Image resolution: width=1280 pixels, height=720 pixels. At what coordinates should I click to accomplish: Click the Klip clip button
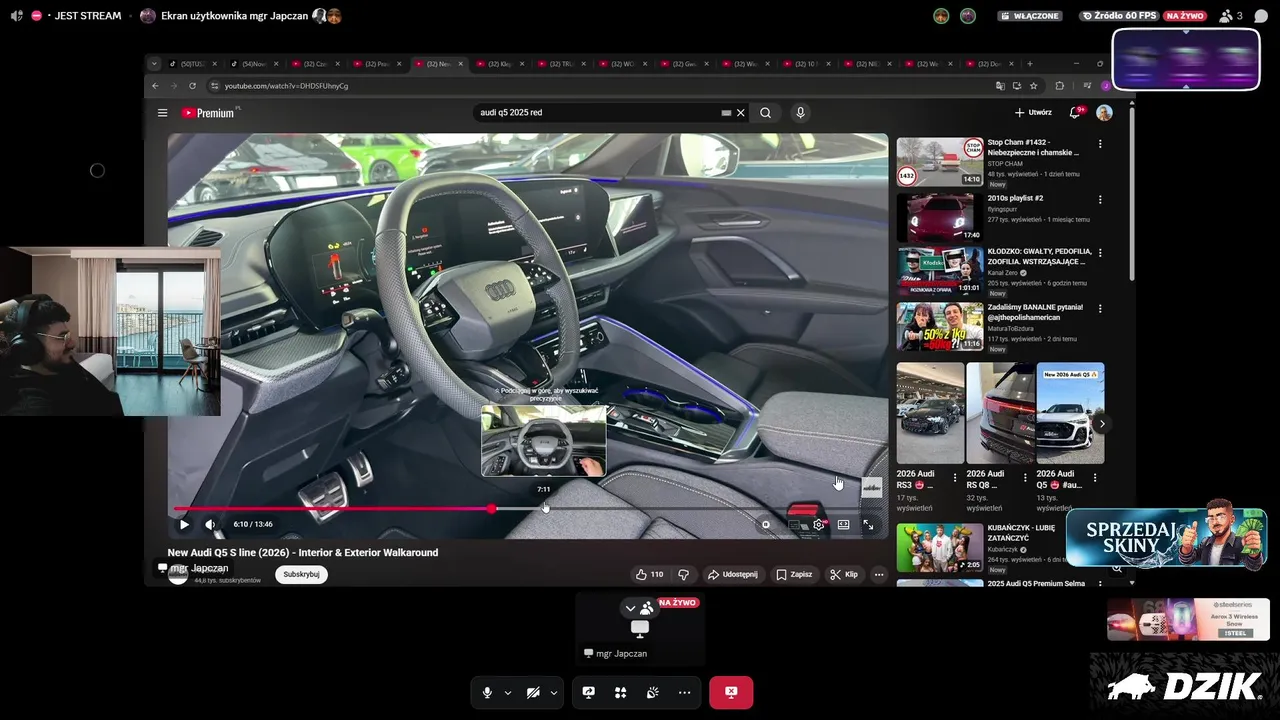844,574
